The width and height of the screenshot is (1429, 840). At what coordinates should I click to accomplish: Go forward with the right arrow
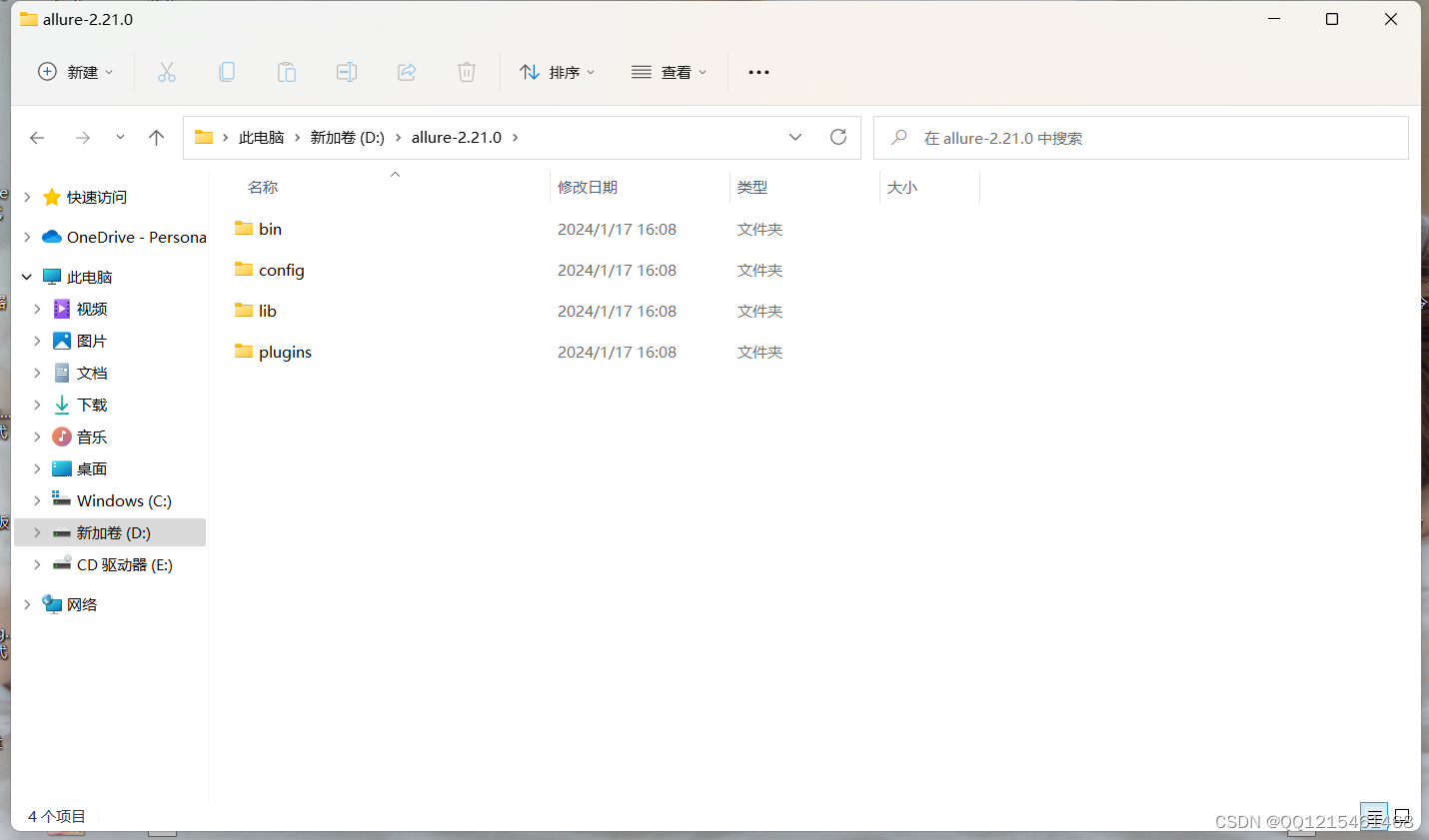[83, 138]
